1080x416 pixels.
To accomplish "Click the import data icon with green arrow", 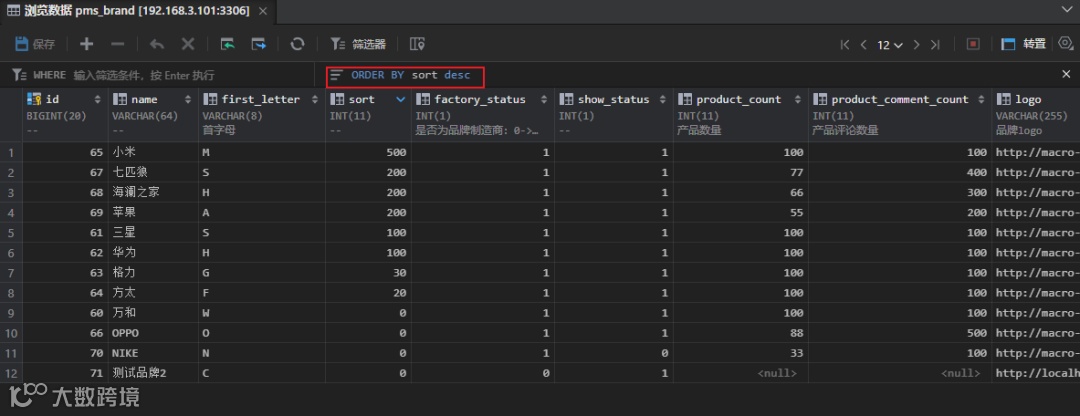I will (x=227, y=44).
